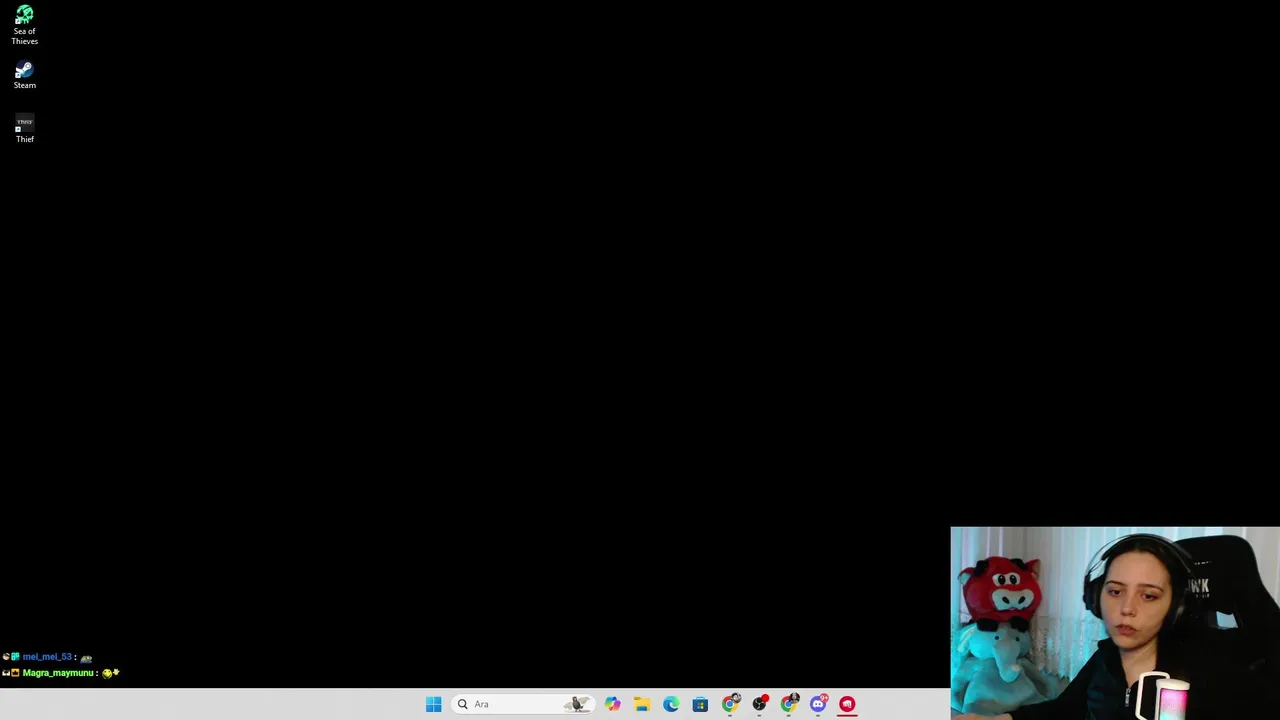
Task: Click the magnifier icon in taskbar search
Action: click(462, 704)
